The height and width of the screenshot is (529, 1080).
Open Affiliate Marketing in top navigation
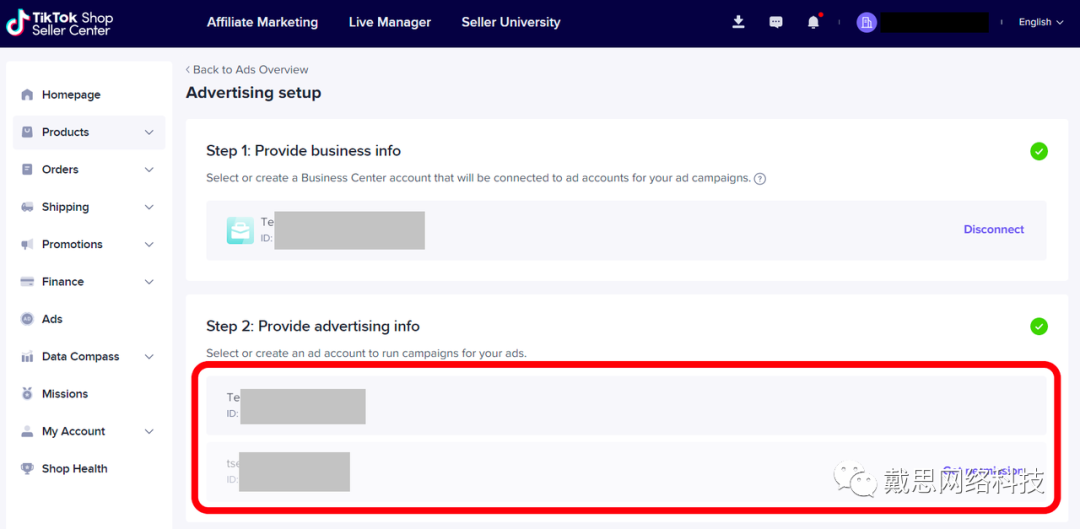tap(262, 22)
